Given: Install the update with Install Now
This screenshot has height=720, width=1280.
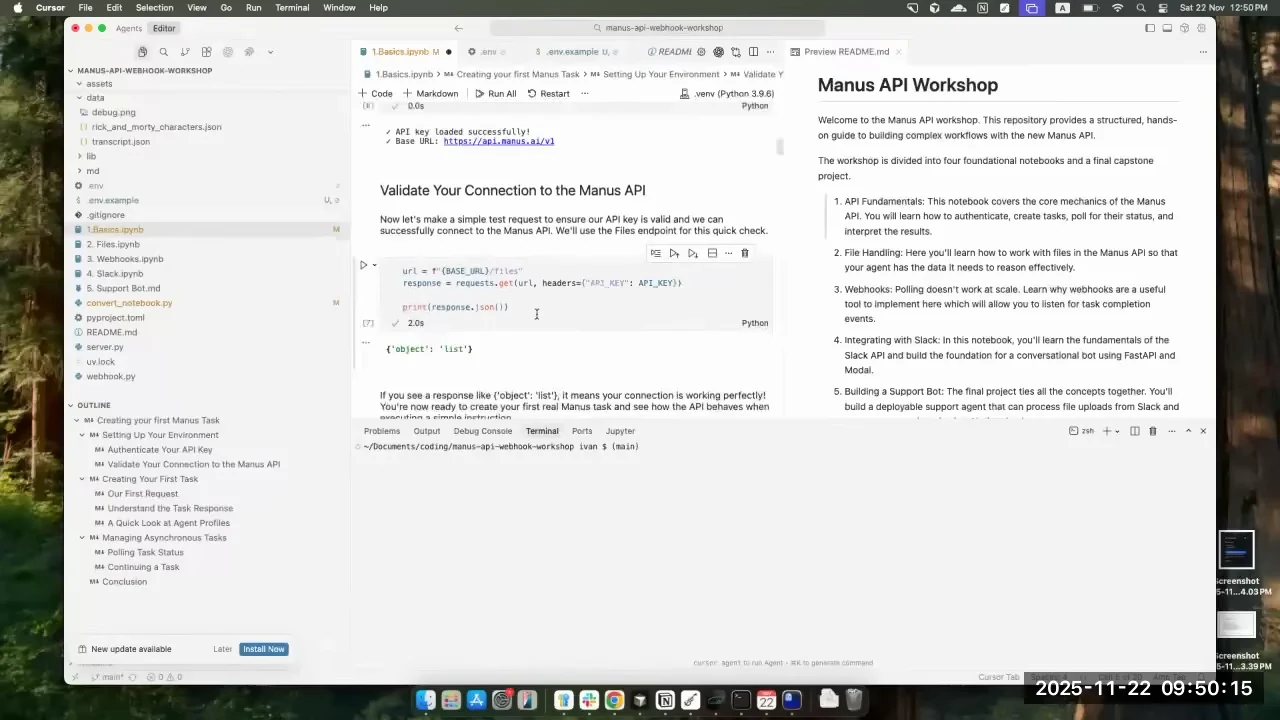Looking at the screenshot, I should tap(264, 649).
